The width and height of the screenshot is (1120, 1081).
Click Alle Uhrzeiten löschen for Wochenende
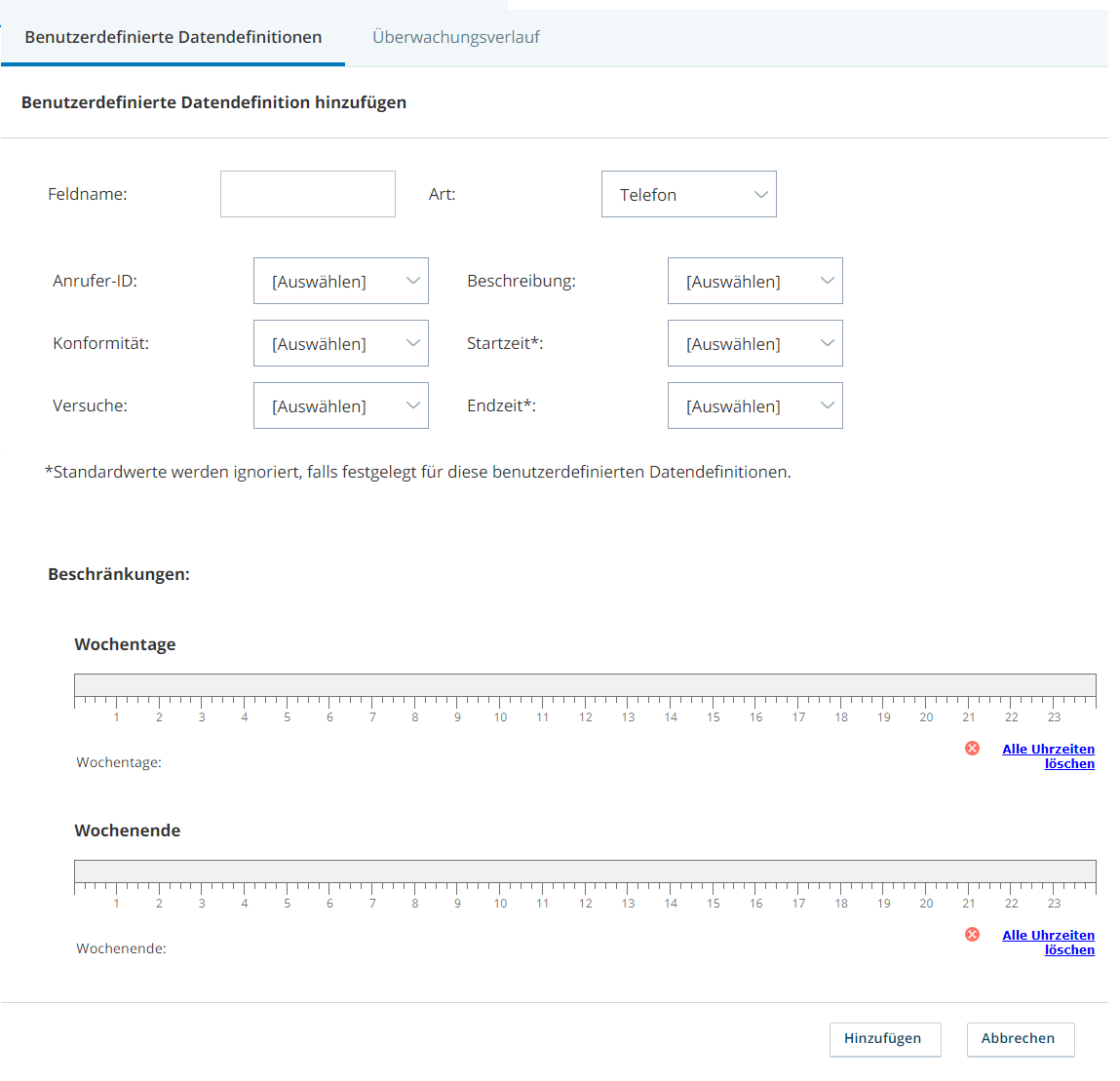click(x=1048, y=943)
